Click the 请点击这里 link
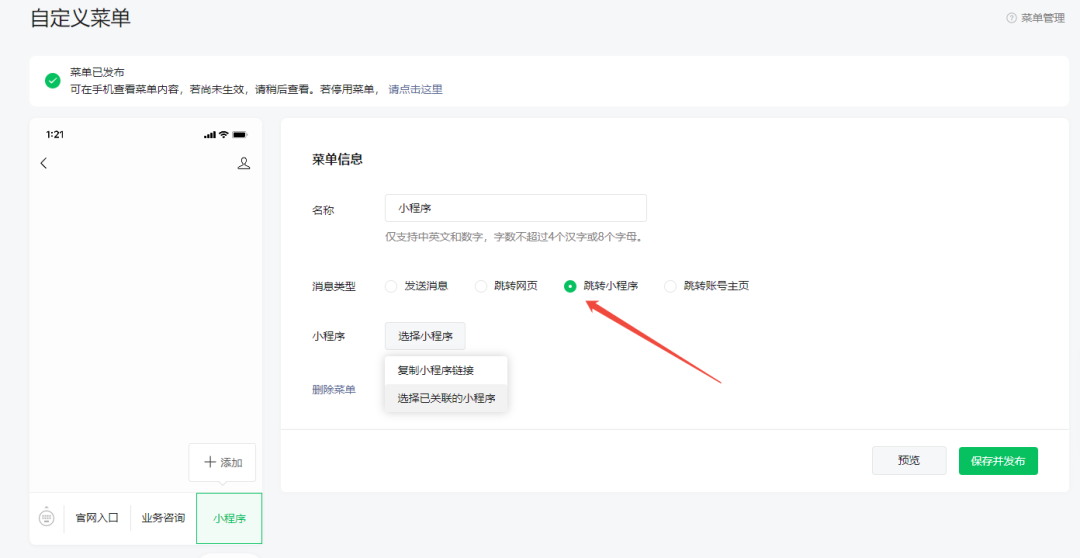Screen dimensions: 1080x558 415,89
